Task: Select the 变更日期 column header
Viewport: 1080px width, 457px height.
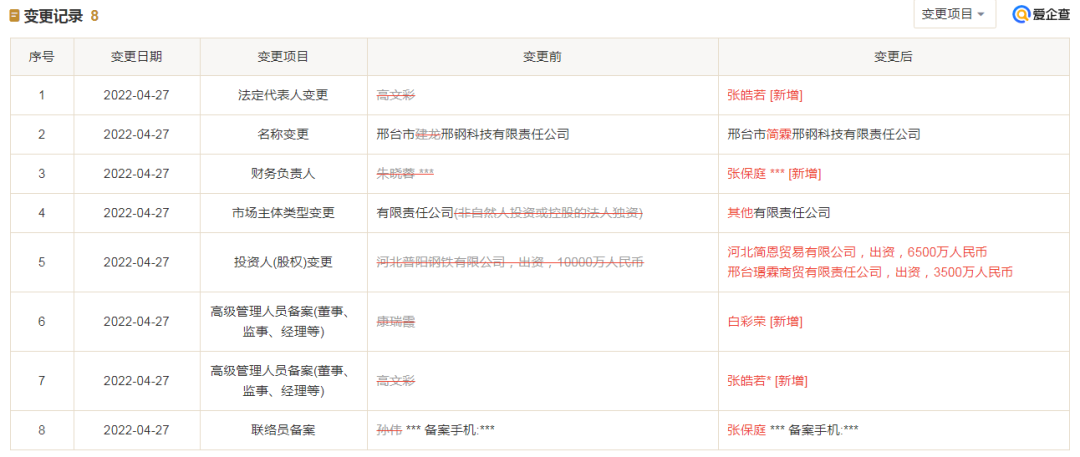Action: [x=136, y=57]
